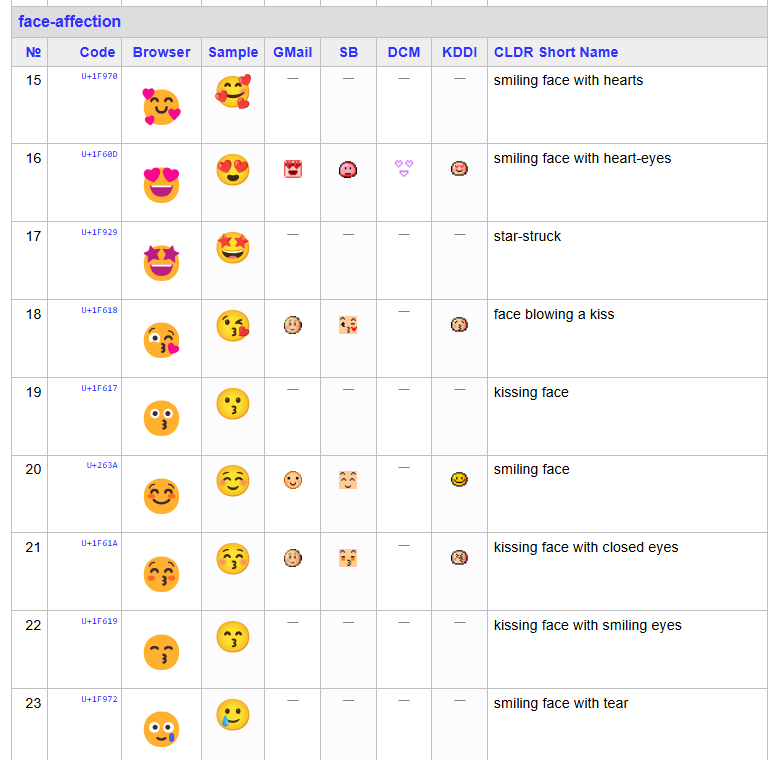Viewport: 770px width, 760px height.
Task: Open the face-affection section heading link
Action: [69, 22]
